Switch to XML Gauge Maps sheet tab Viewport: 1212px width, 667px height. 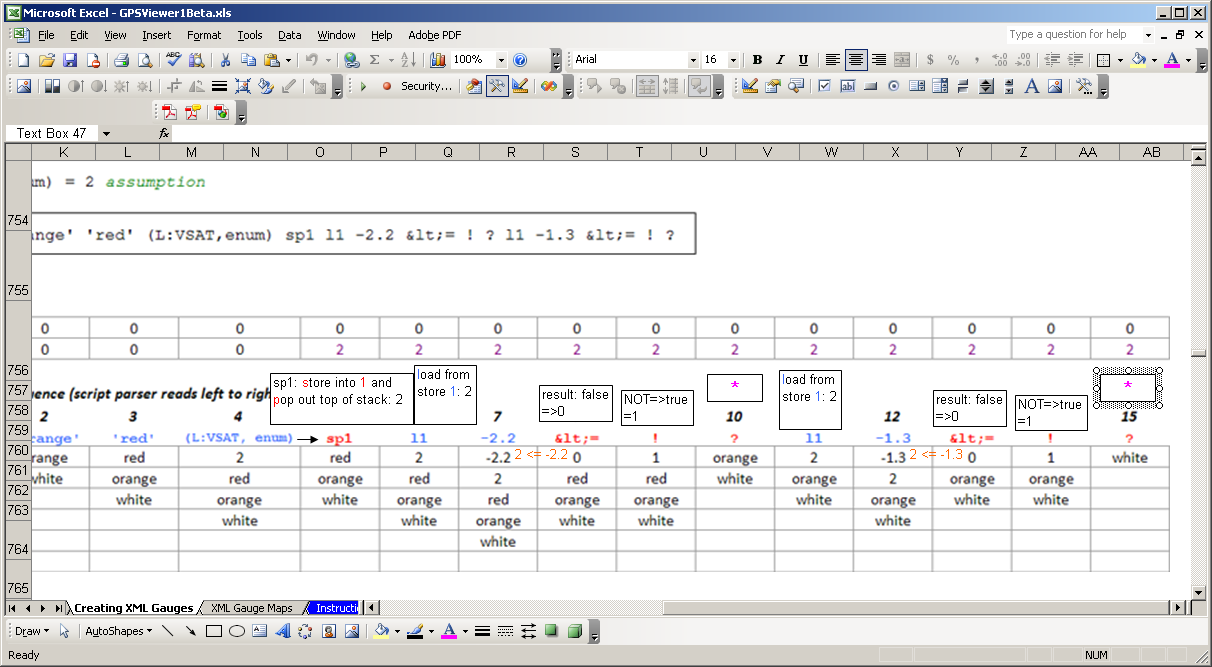252,608
